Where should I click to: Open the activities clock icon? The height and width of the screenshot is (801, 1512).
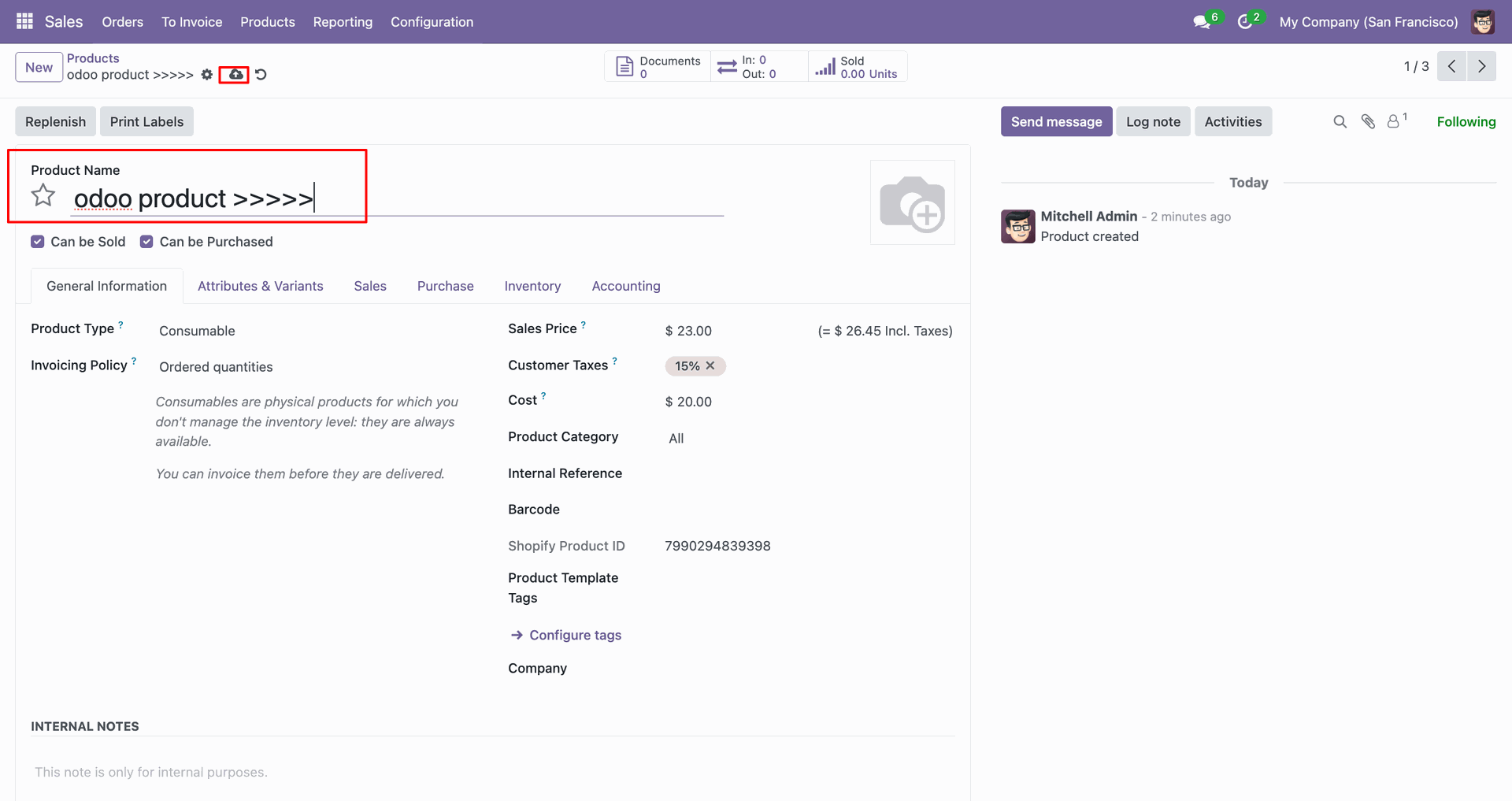coord(1245,22)
